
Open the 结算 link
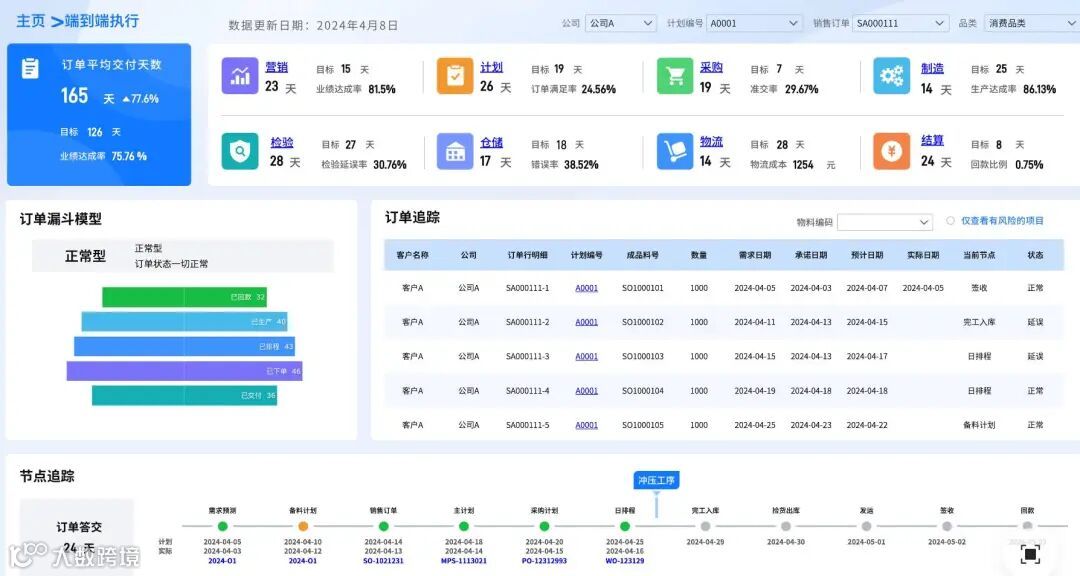tap(932, 140)
